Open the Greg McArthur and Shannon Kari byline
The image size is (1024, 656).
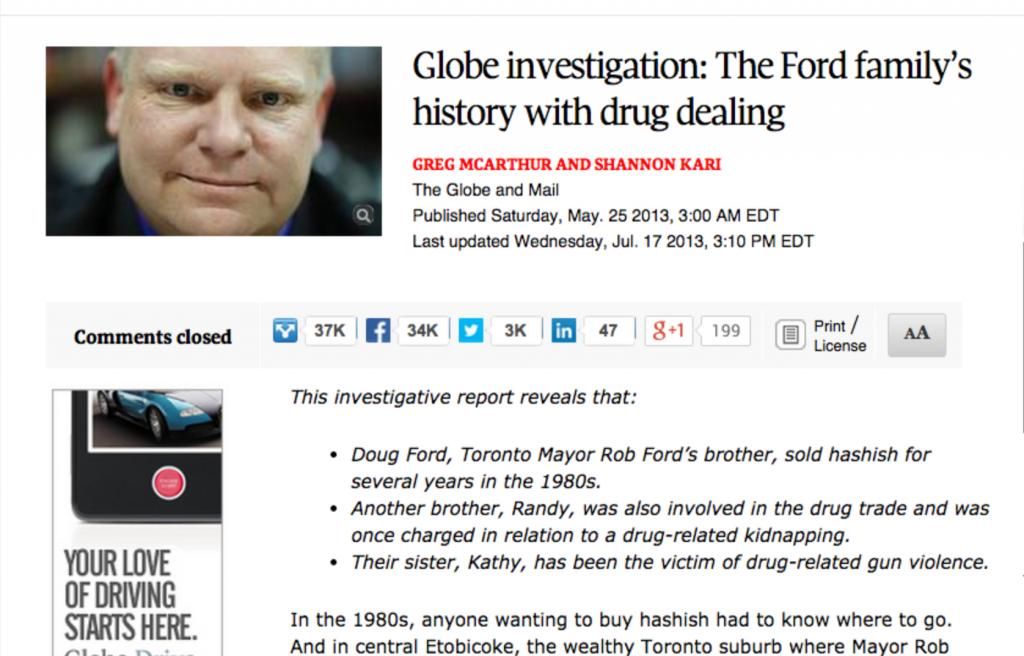click(x=566, y=165)
